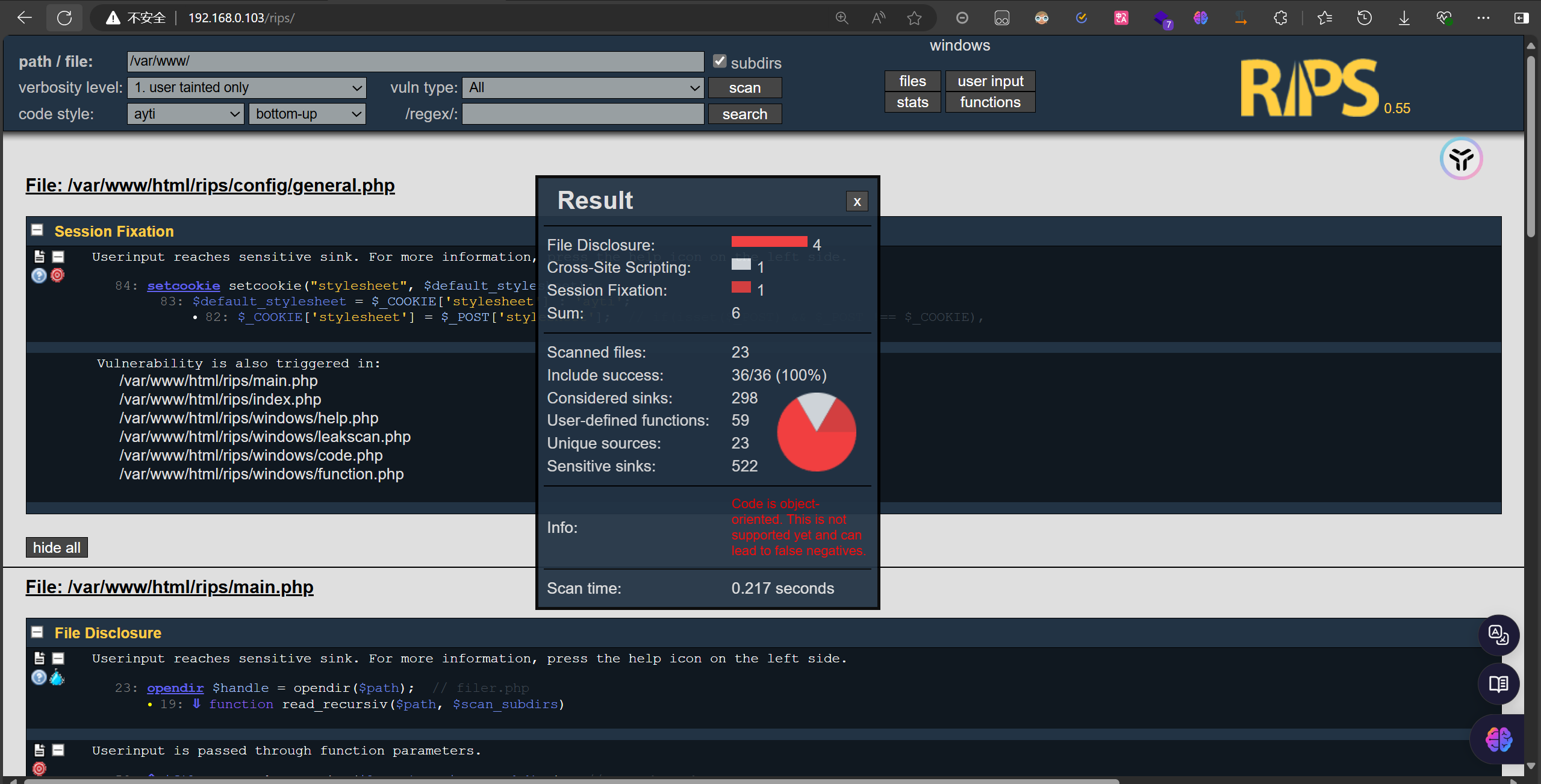Minimize the setcookie finding with its minus icon
Screen dimensions: 1541x784
[x=58, y=257]
